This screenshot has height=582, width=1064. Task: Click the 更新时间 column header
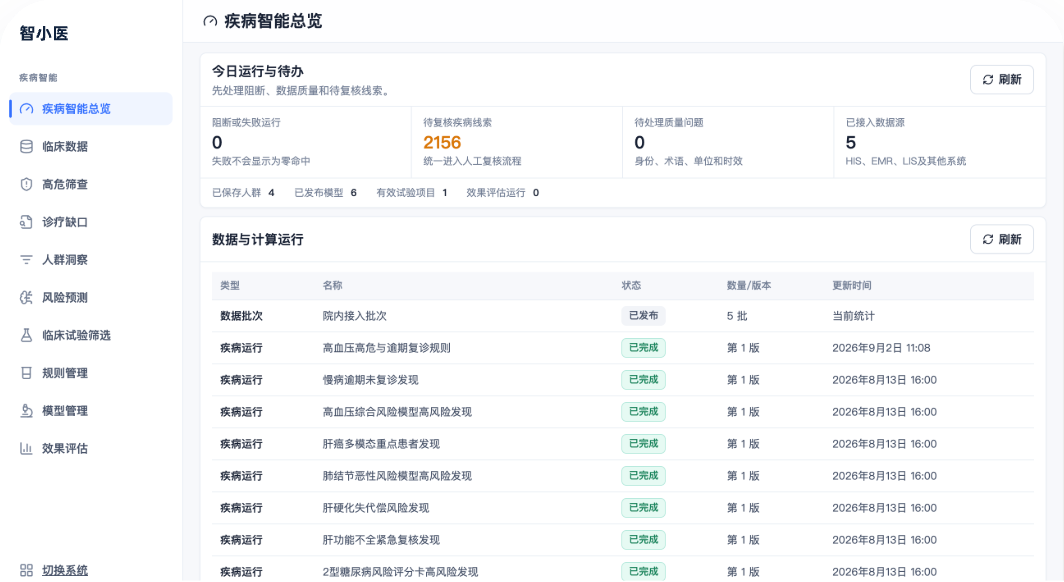(852, 286)
